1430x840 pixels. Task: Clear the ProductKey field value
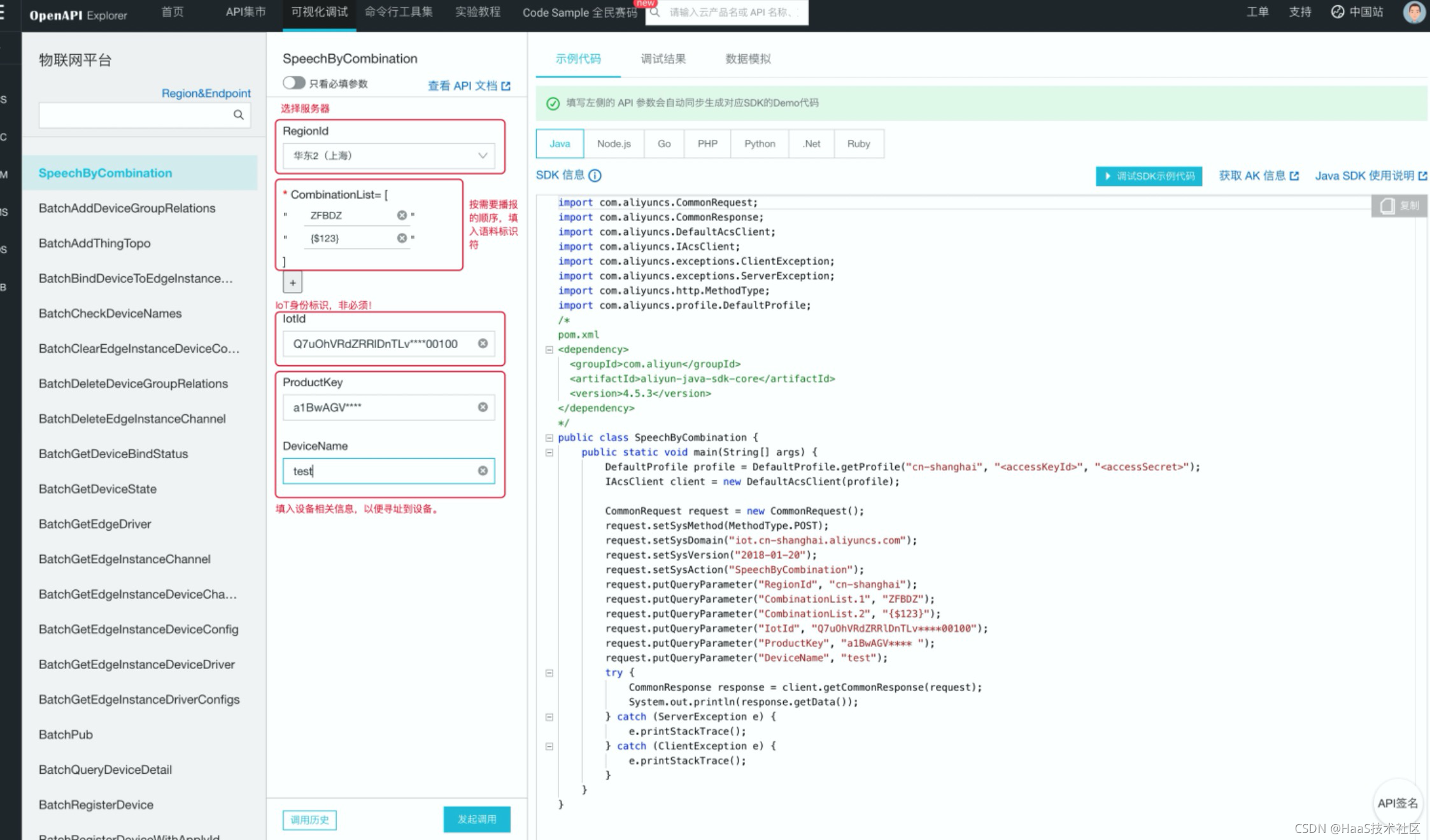(483, 407)
